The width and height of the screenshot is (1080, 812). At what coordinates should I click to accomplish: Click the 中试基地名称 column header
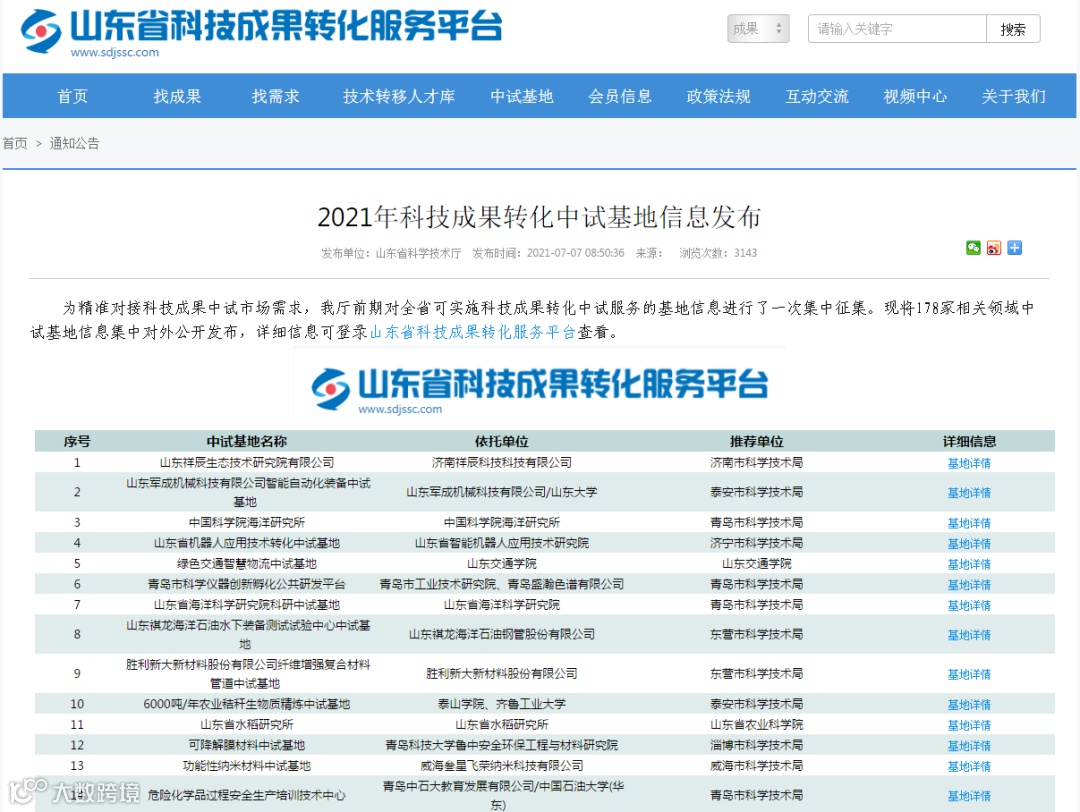point(247,441)
